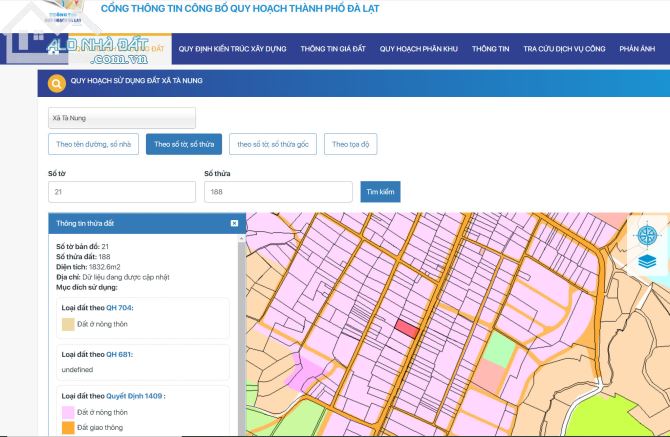Open the Xã Tà Nung dropdown
The height and width of the screenshot is (437, 670).
(x=122, y=118)
